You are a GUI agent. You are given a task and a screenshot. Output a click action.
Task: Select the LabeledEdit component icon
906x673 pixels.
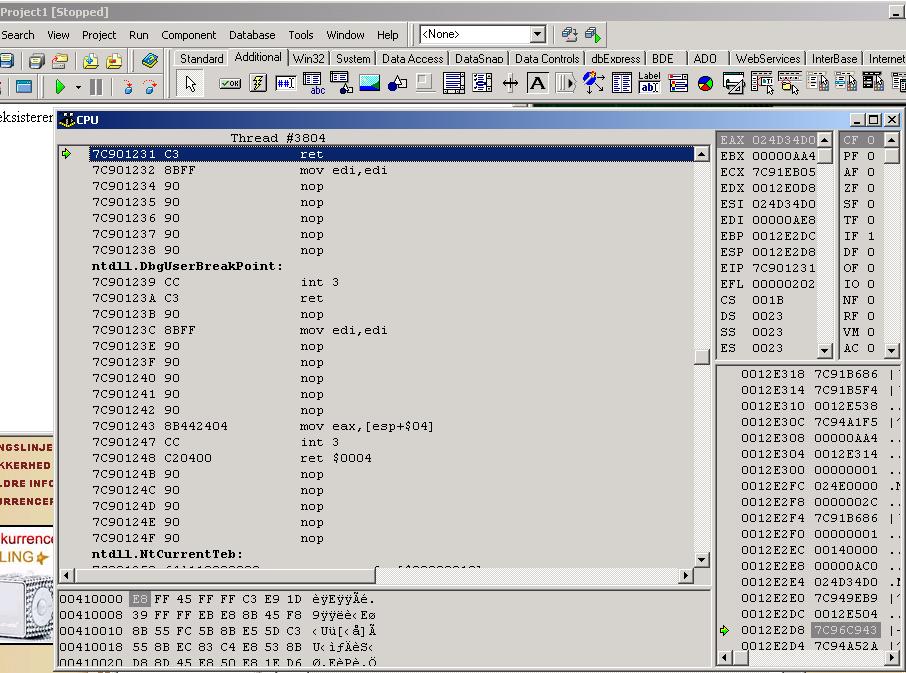pyautogui.click(x=649, y=84)
